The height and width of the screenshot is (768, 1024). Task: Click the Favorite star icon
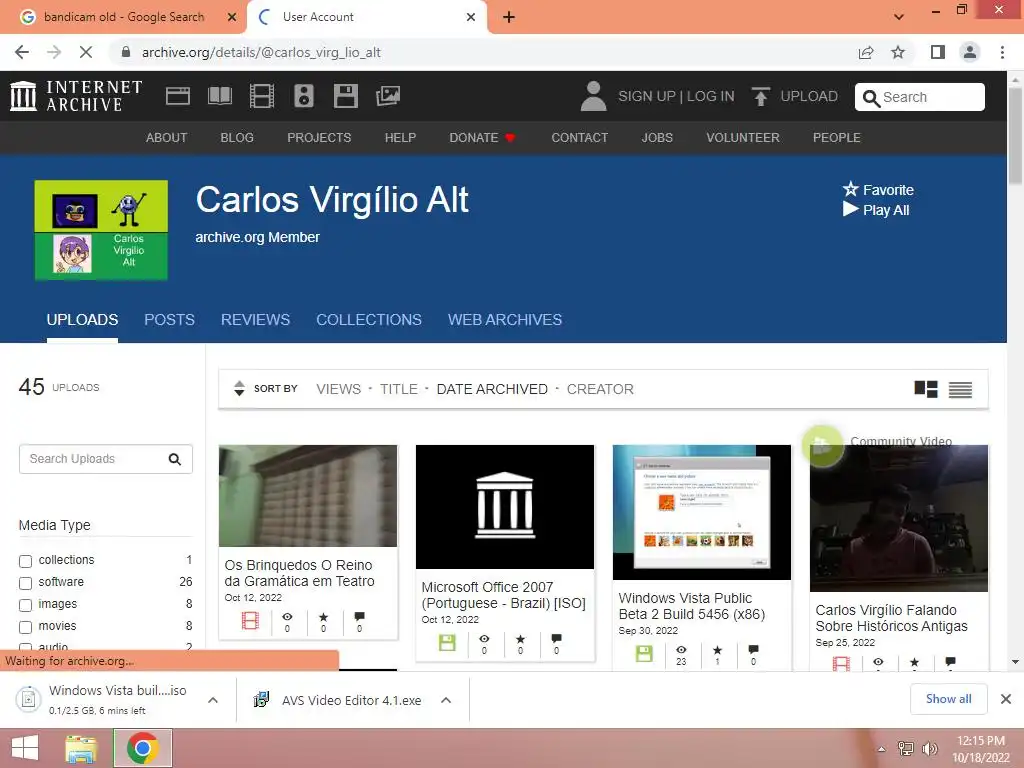[850, 189]
